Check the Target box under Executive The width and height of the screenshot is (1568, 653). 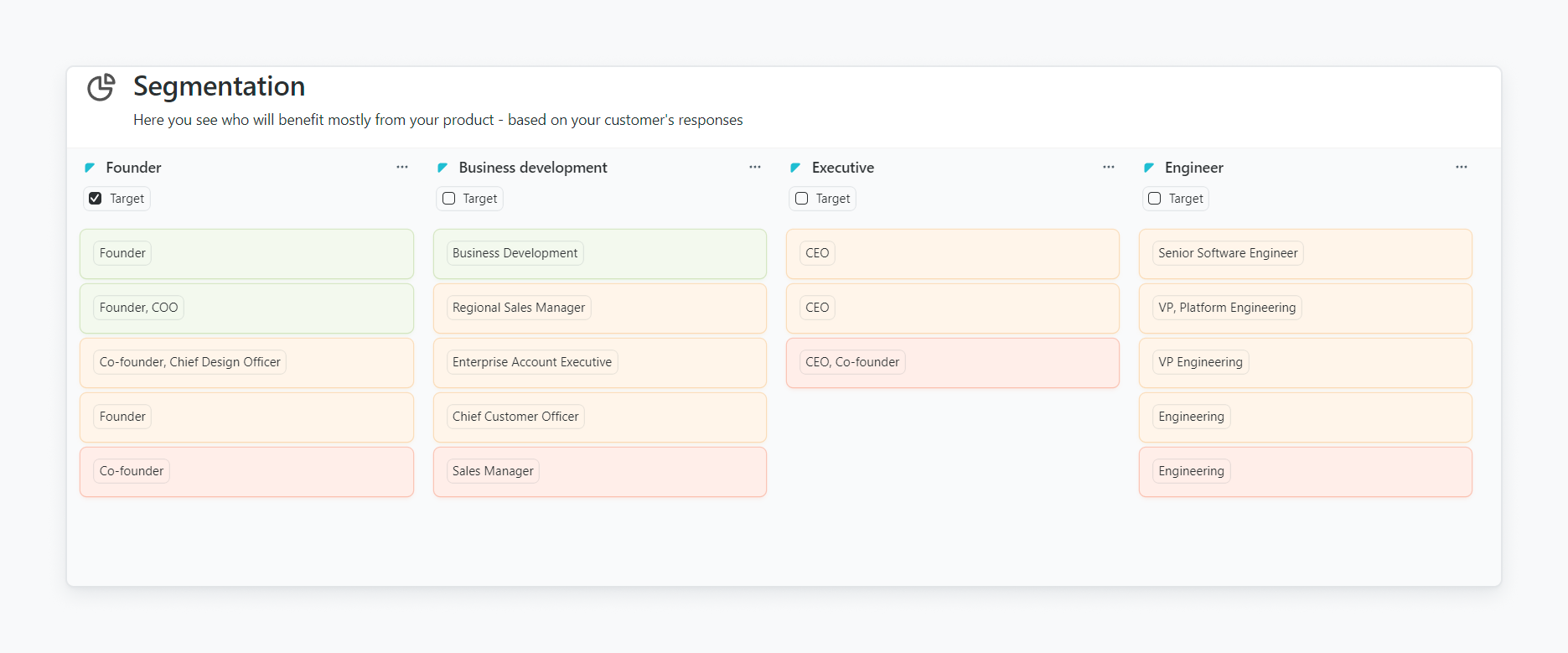tap(802, 199)
